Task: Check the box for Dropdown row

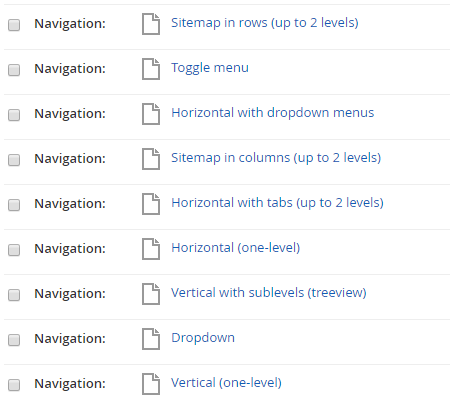Action: (x=14, y=340)
